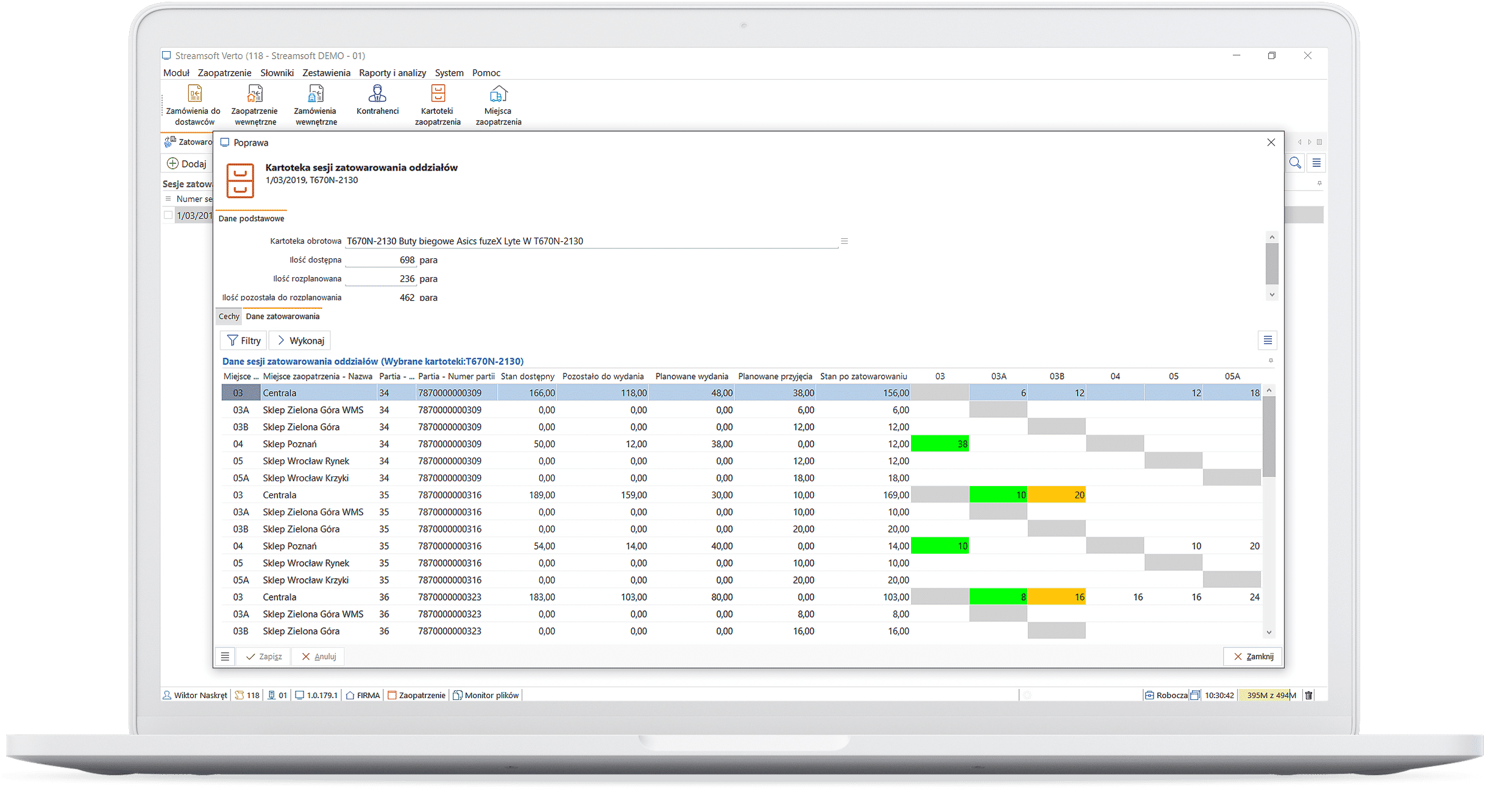1493x812 pixels.
Task: Open list menu icon beside Kartoteka obrotowa field
Action: [x=844, y=241]
